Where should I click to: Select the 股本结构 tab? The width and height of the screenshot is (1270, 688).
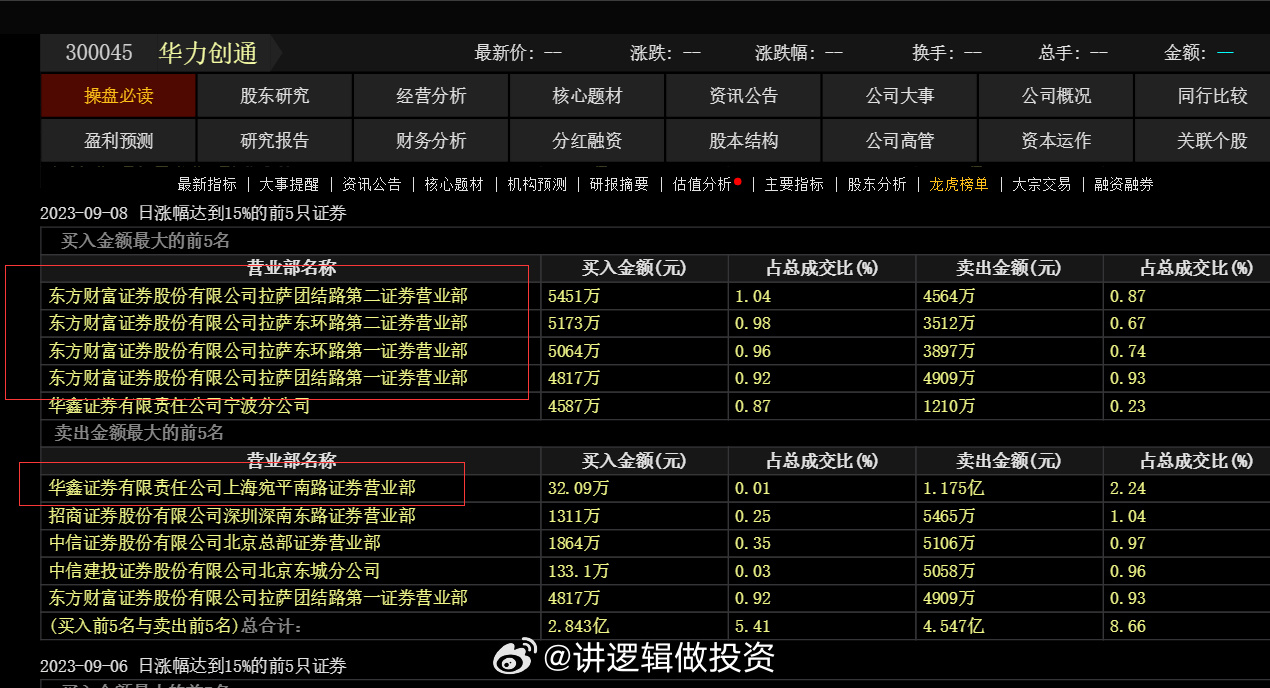(743, 141)
